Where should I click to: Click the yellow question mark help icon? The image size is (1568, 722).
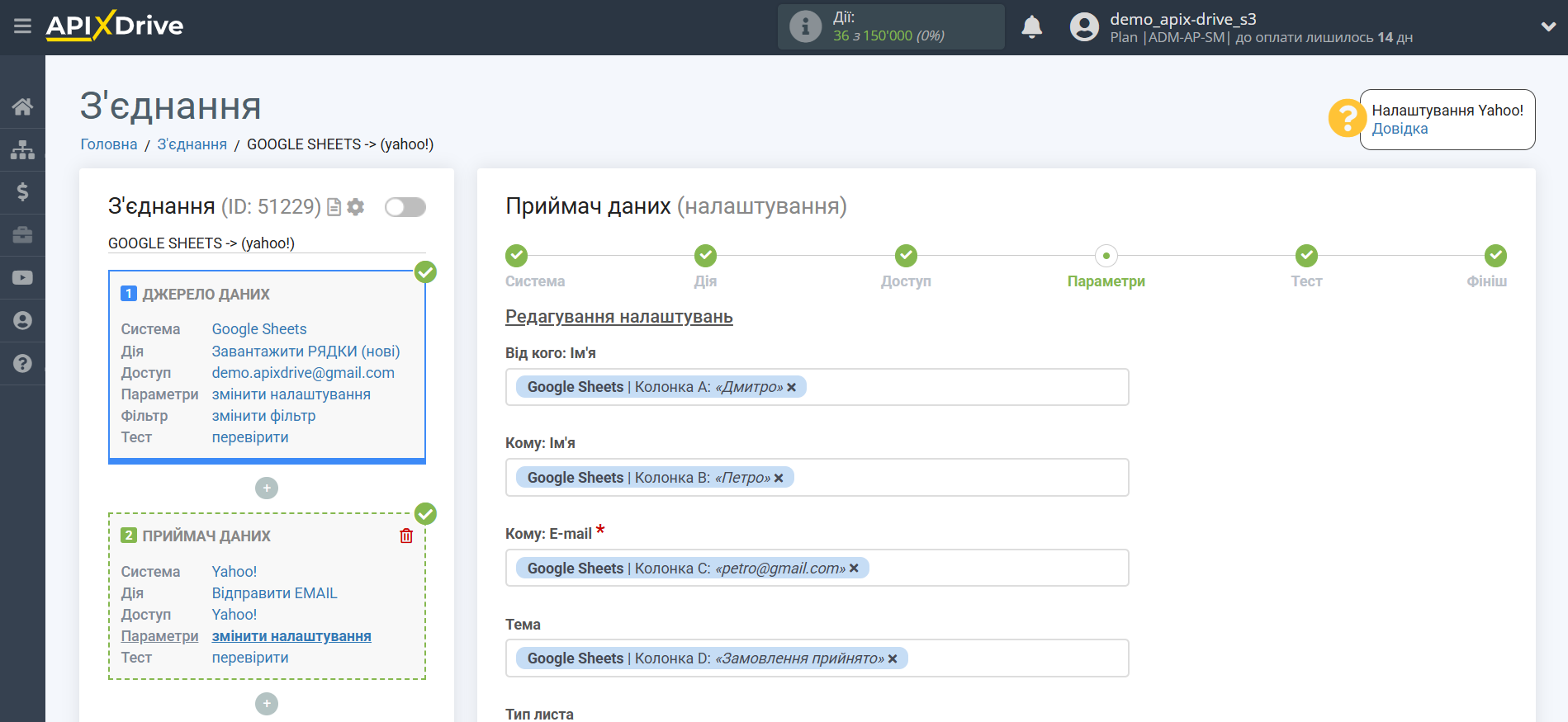[1346, 118]
